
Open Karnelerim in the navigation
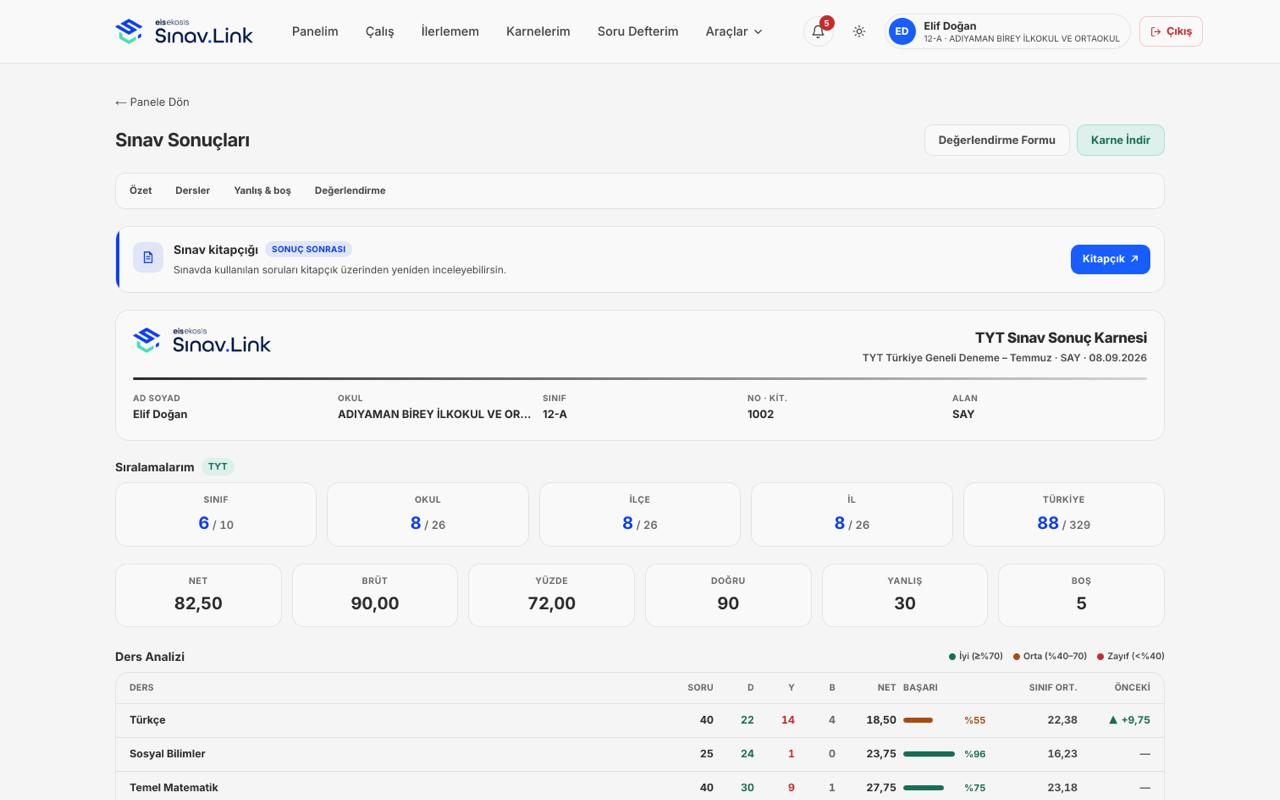tap(538, 31)
